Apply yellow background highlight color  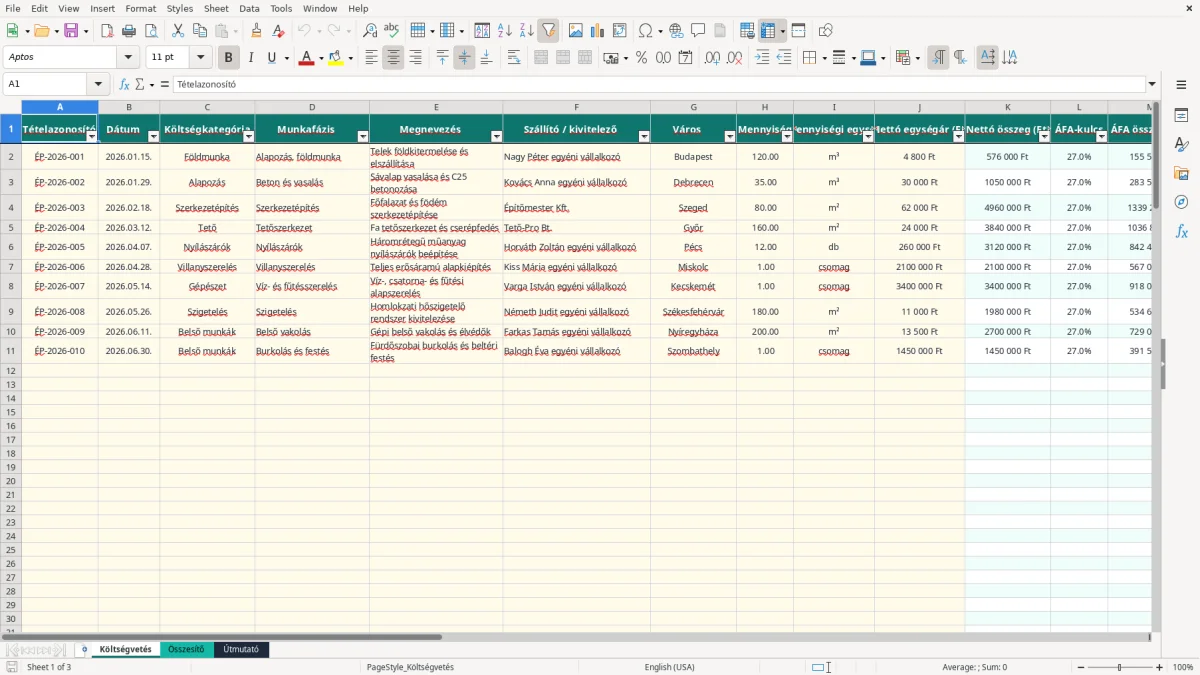coord(335,58)
